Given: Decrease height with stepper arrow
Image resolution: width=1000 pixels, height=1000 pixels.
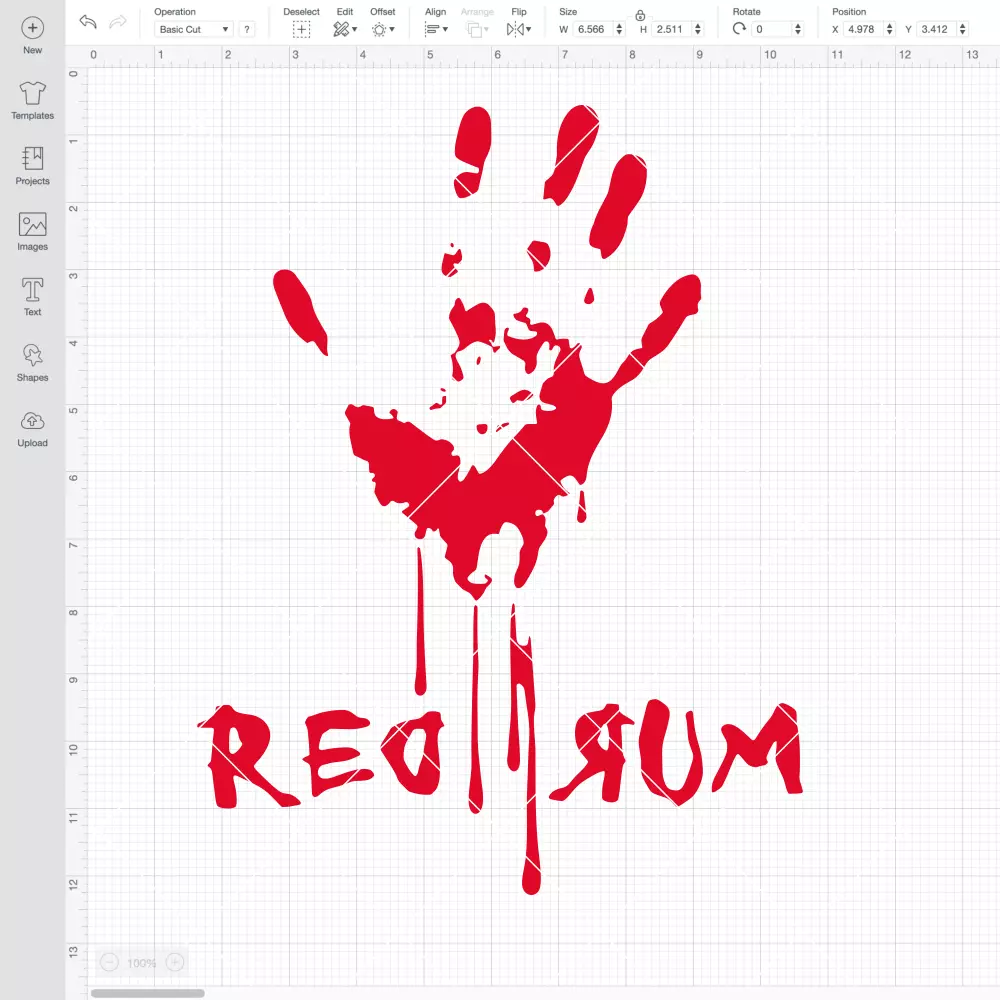Looking at the screenshot, I should click(x=698, y=33).
